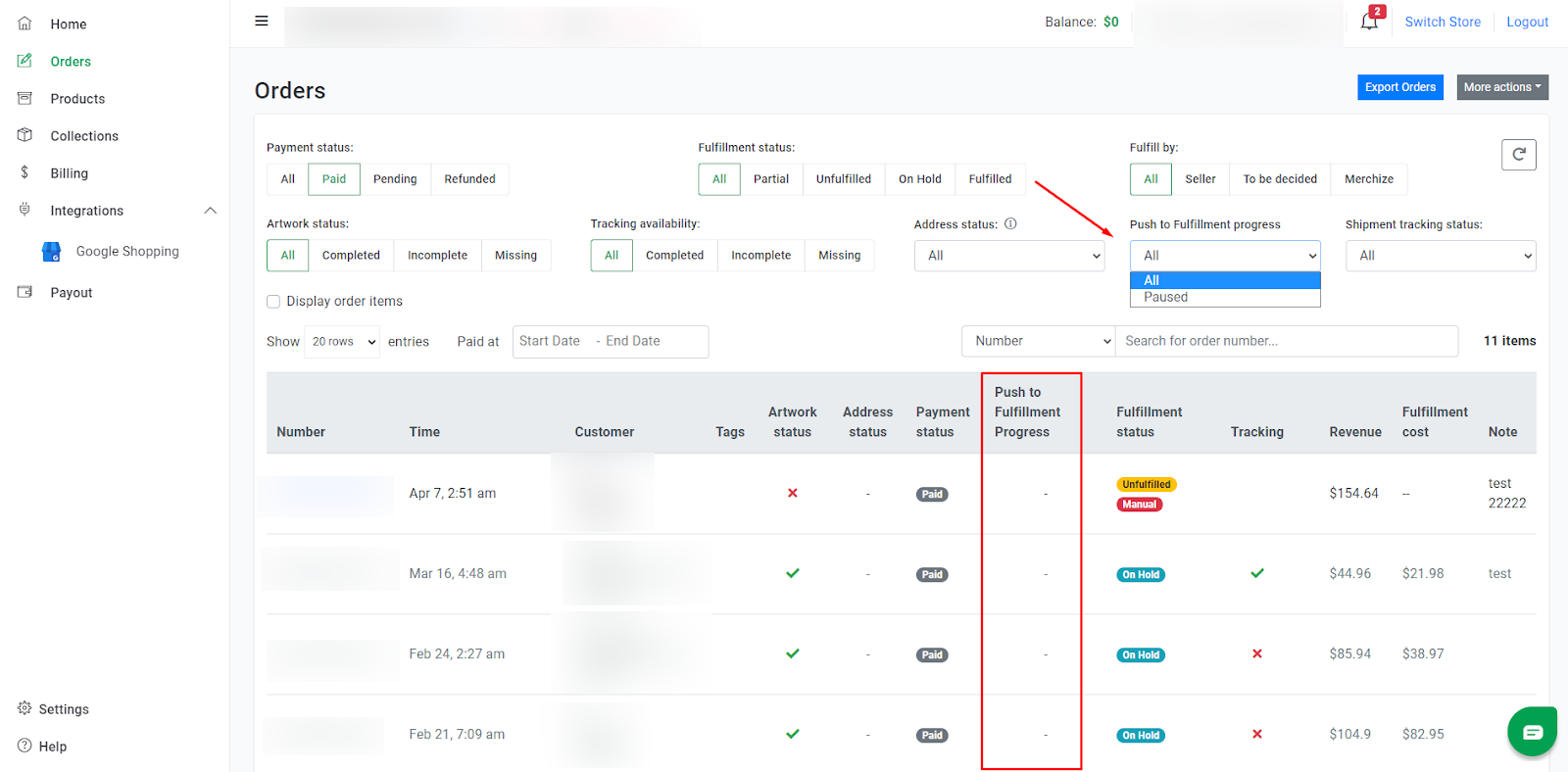Click the Paid badge on Apr 7 order
Image resolution: width=1568 pixels, height=772 pixels.
pos(932,494)
